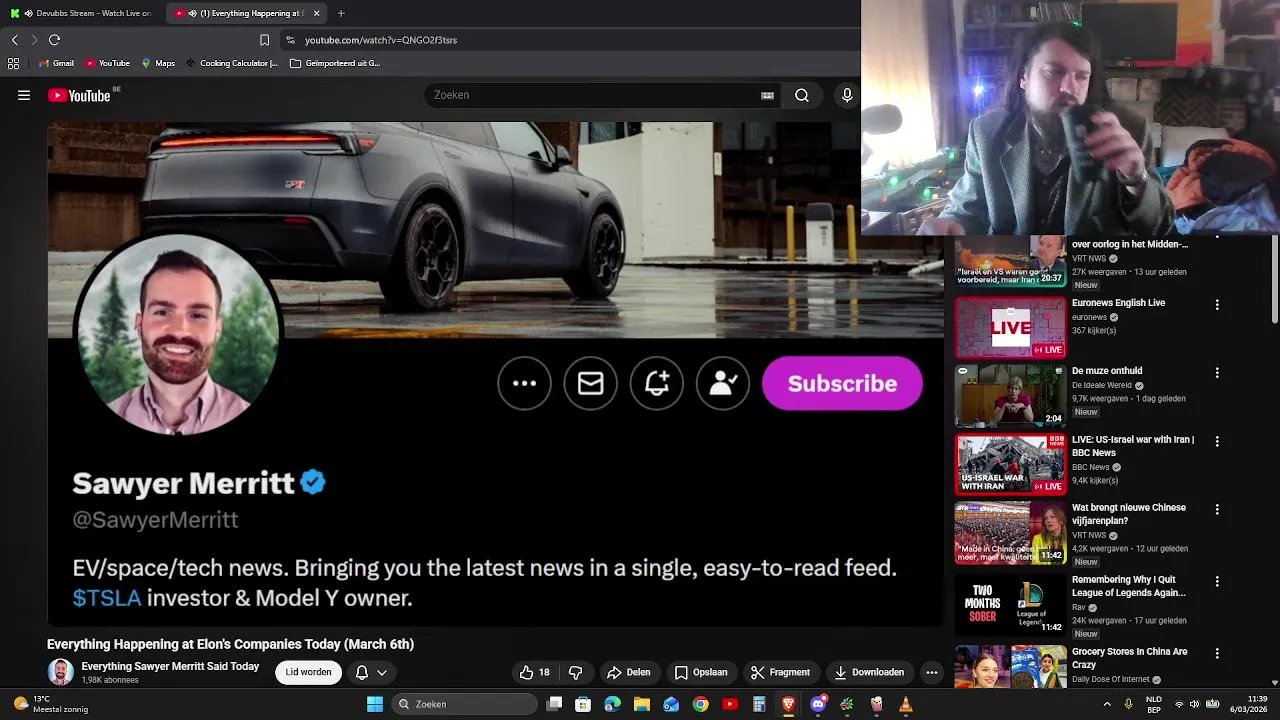Open the YouTube hamburger guide menu
1280x720 pixels.
point(24,95)
